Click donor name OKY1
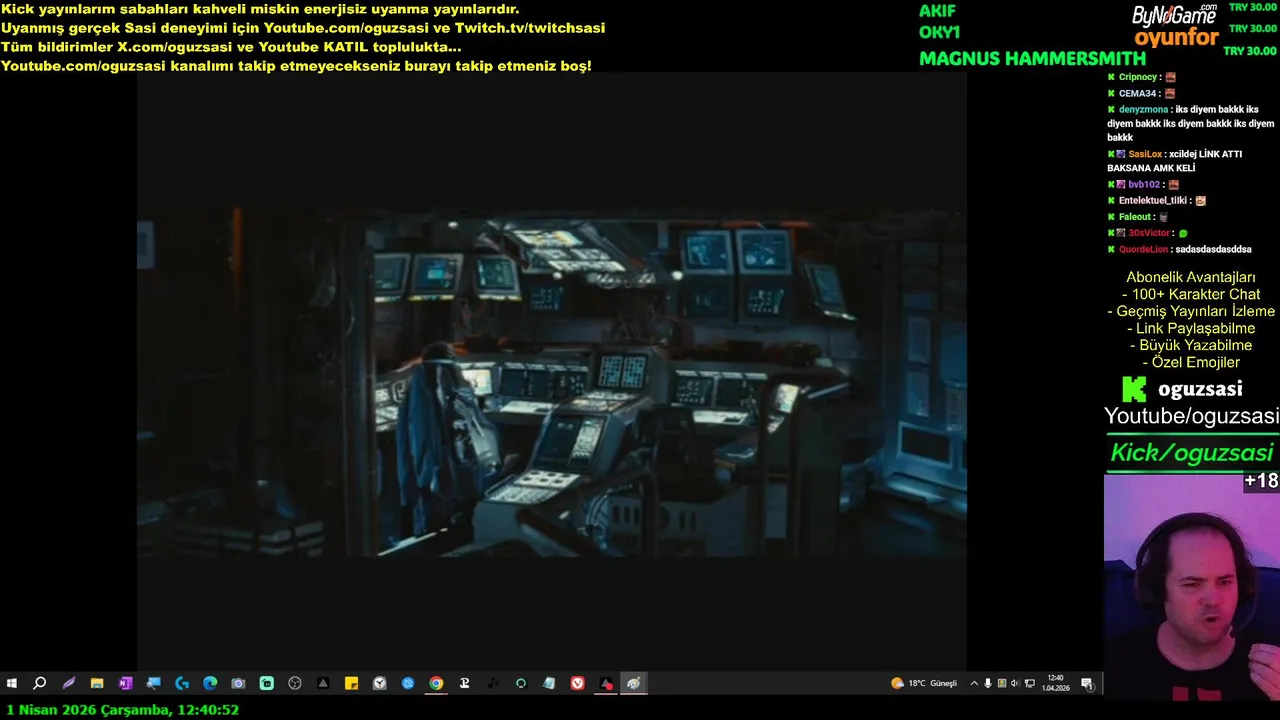This screenshot has width=1280, height=720. [939, 32]
